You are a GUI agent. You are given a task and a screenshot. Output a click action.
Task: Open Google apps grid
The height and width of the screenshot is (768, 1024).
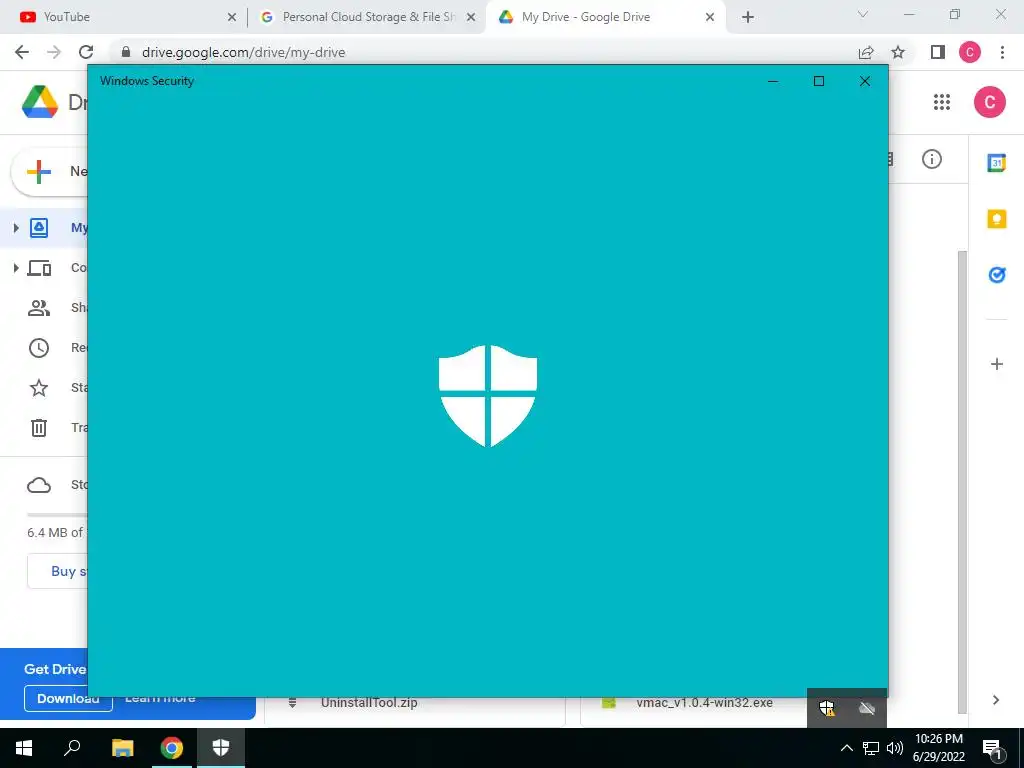tap(942, 102)
